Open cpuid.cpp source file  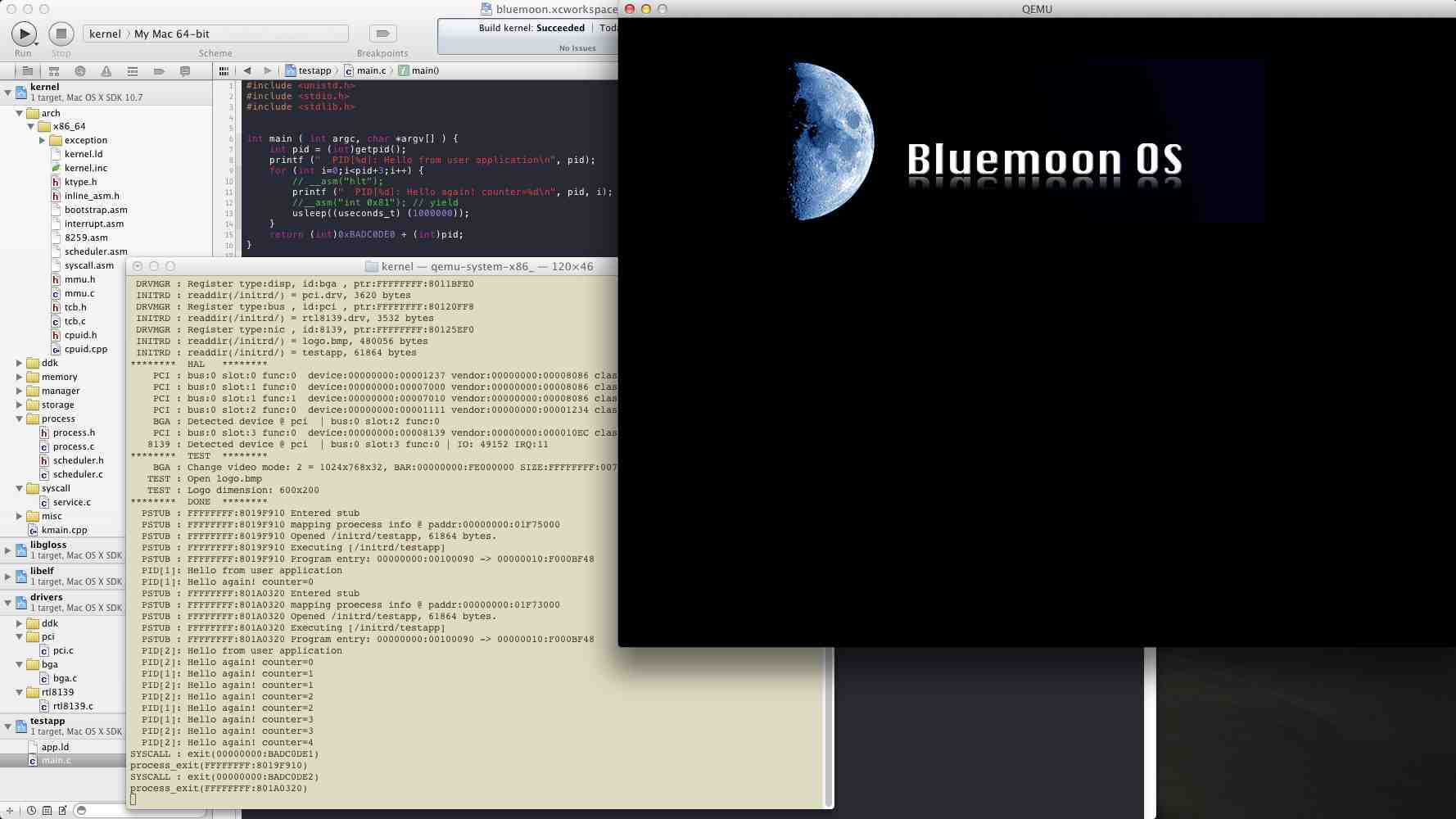point(79,349)
